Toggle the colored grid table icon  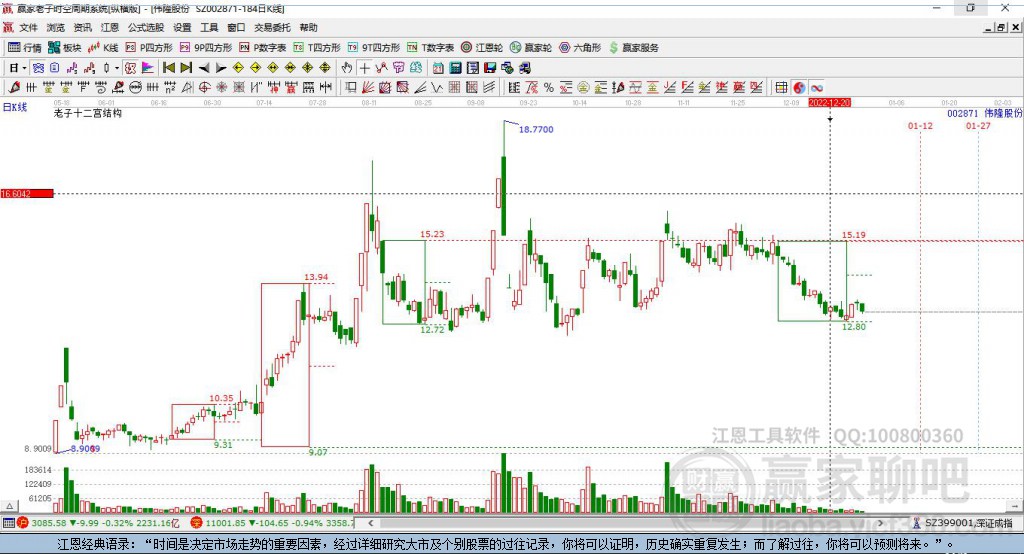(781, 88)
